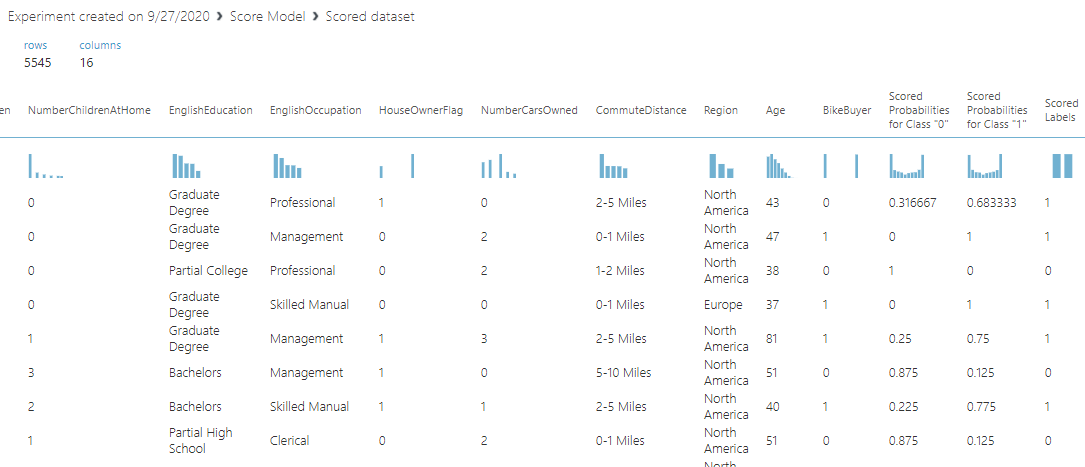Click the Europe cell in Region column

723,305
